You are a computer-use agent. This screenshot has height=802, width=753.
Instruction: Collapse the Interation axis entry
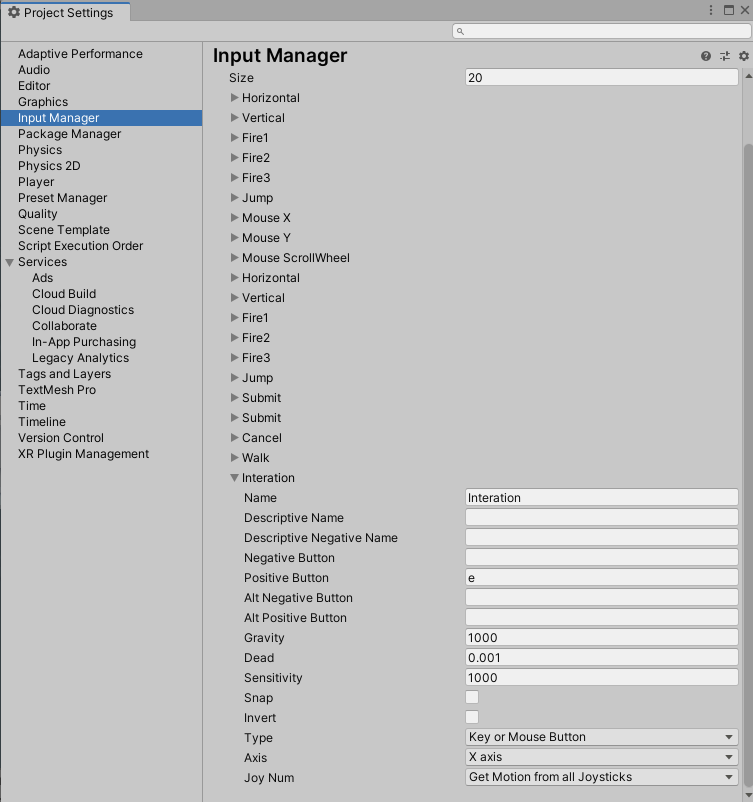pyautogui.click(x=234, y=478)
